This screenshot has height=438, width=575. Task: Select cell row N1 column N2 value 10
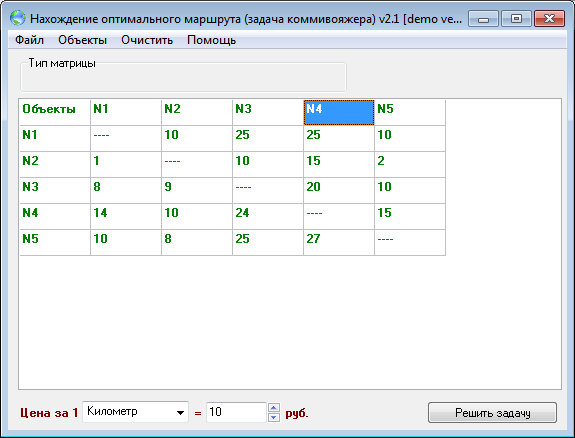coord(197,139)
